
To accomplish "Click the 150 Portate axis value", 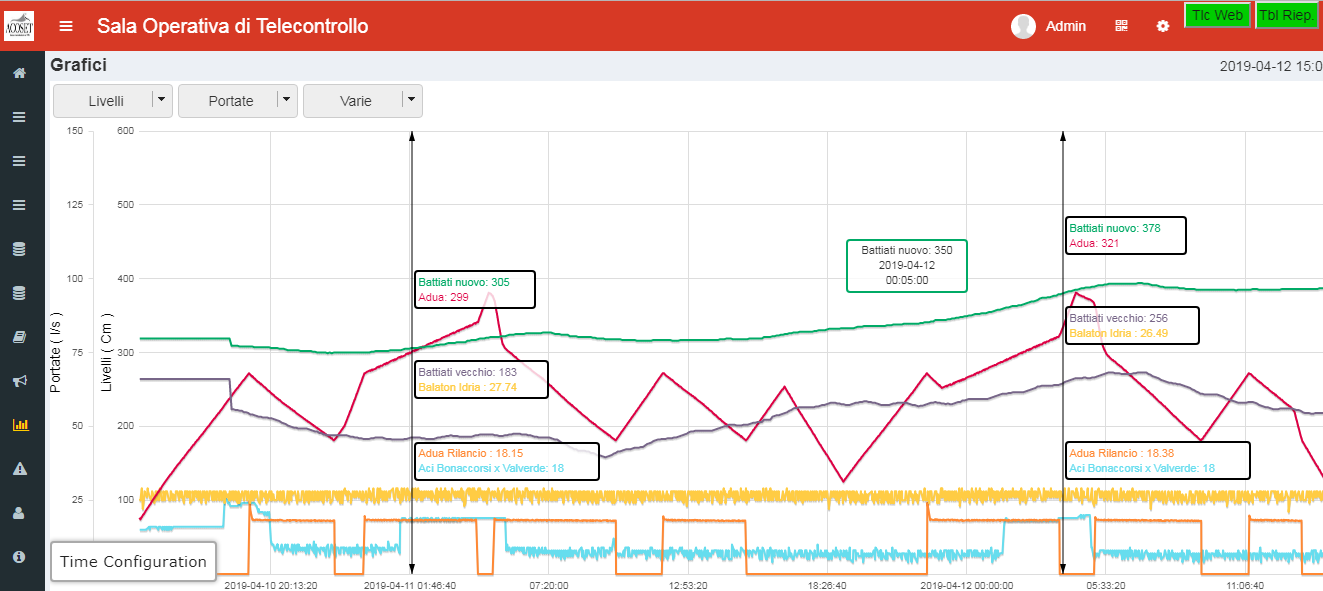I will click(74, 130).
